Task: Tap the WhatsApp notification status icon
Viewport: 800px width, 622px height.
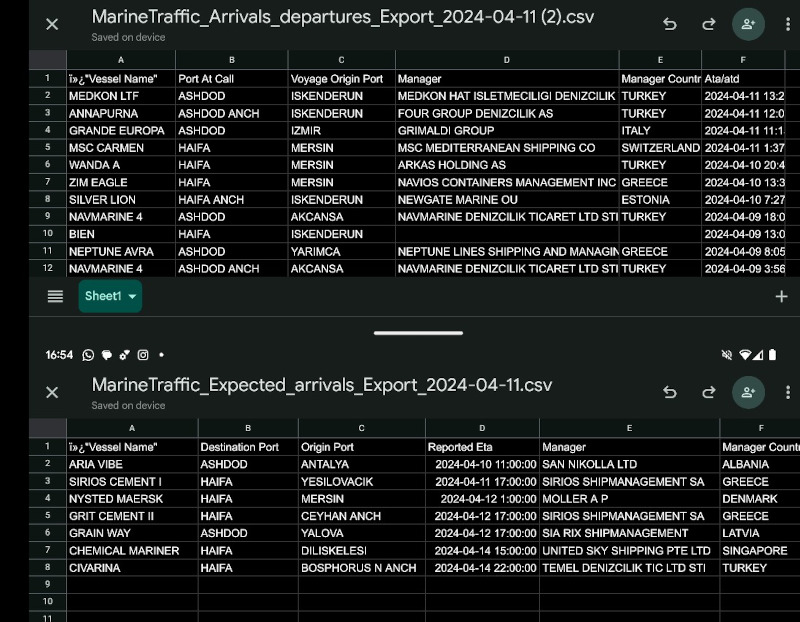Action: click(x=88, y=355)
